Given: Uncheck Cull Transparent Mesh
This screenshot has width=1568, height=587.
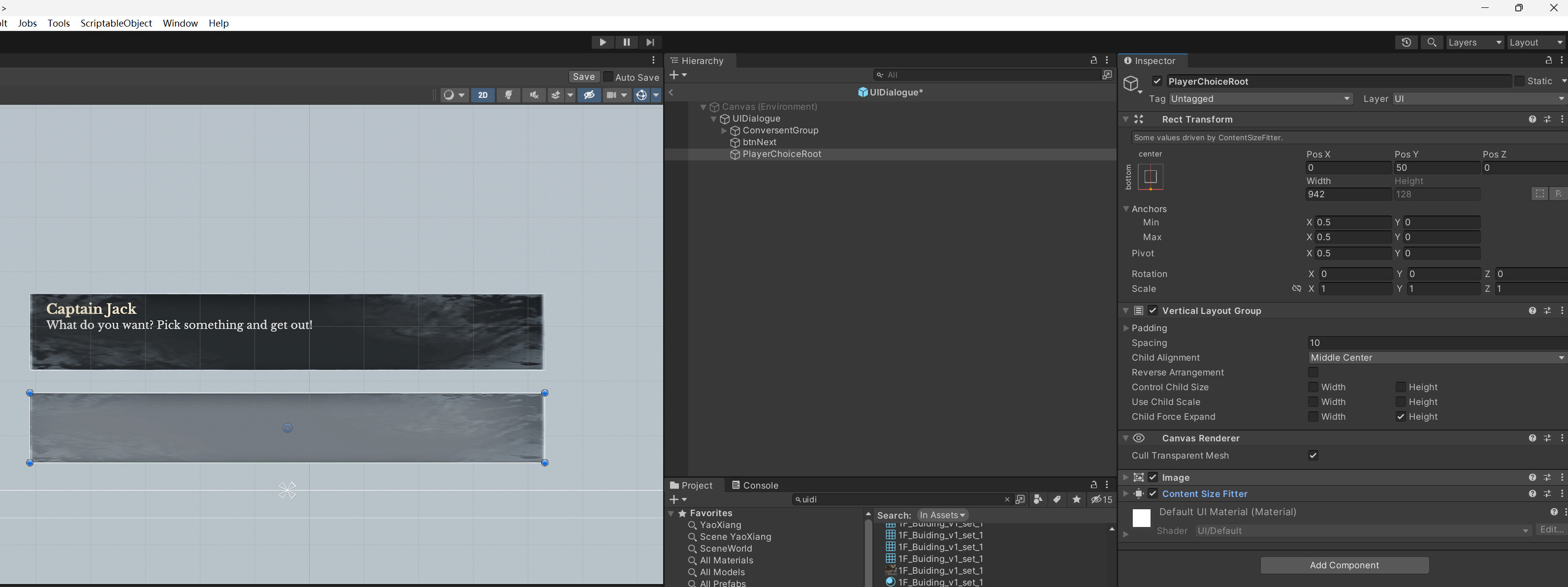Looking at the screenshot, I should click(1313, 455).
